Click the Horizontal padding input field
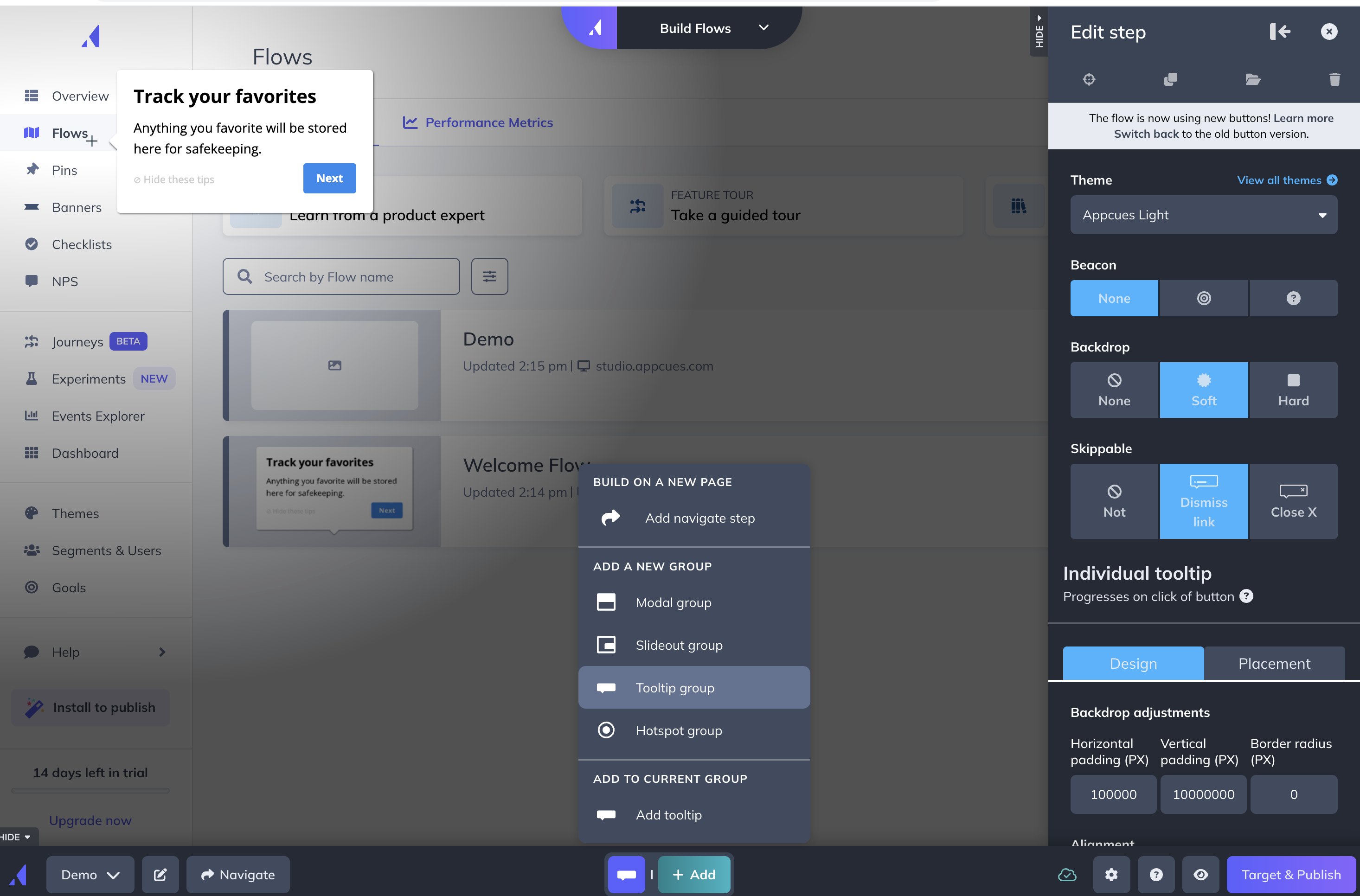 [x=1113, y=794]
